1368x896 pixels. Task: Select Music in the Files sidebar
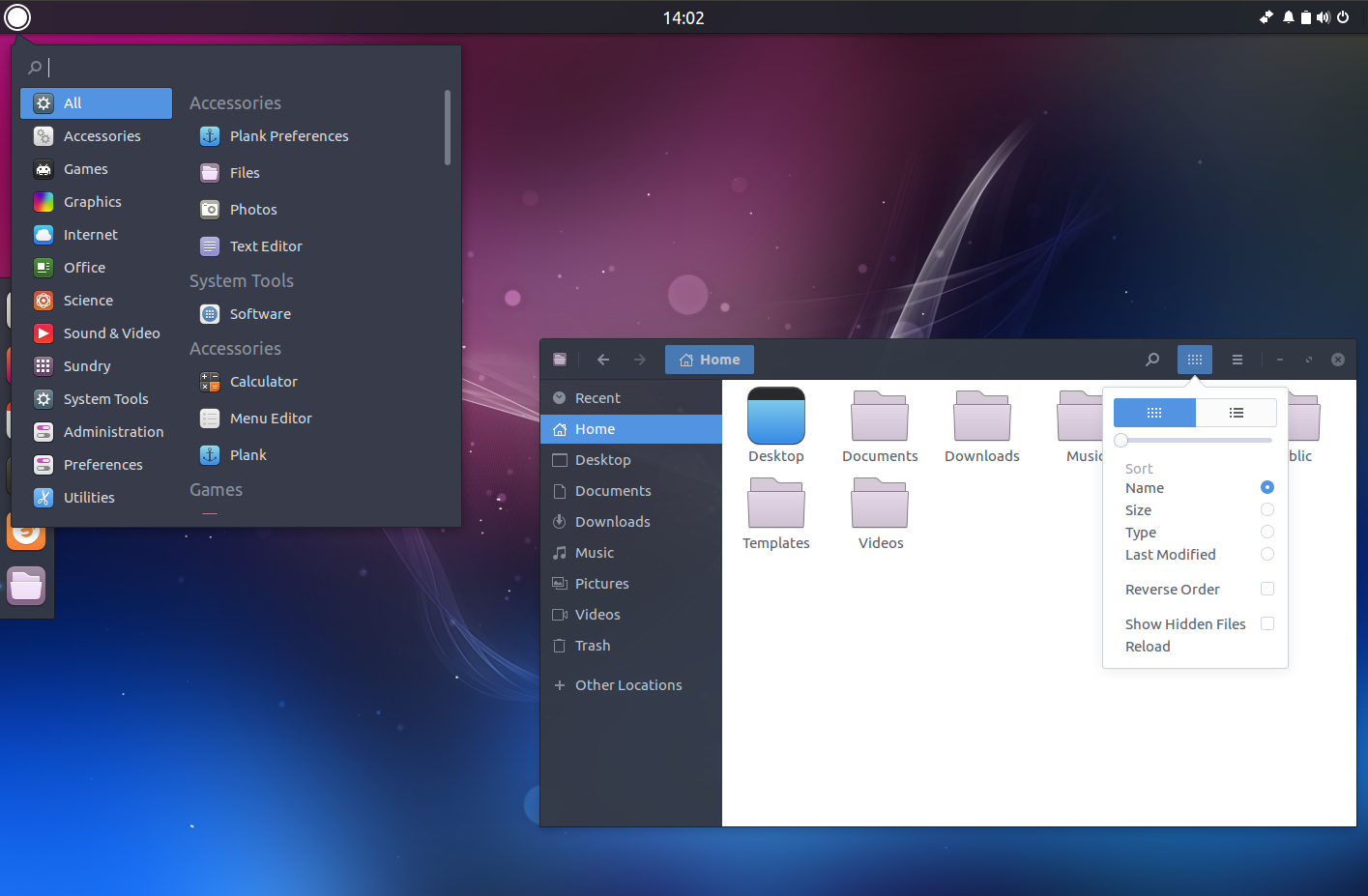(x=631, y=553)
